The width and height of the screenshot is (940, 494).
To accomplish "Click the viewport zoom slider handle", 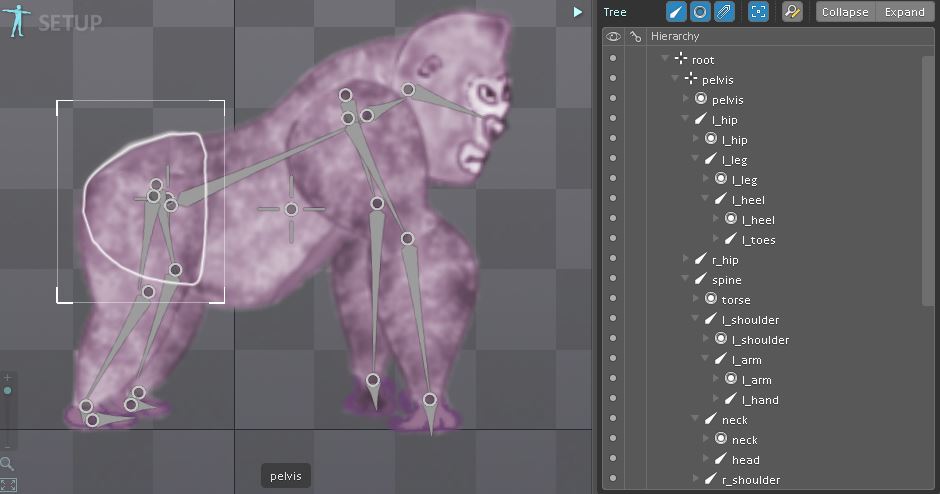I will pos(7,390).
